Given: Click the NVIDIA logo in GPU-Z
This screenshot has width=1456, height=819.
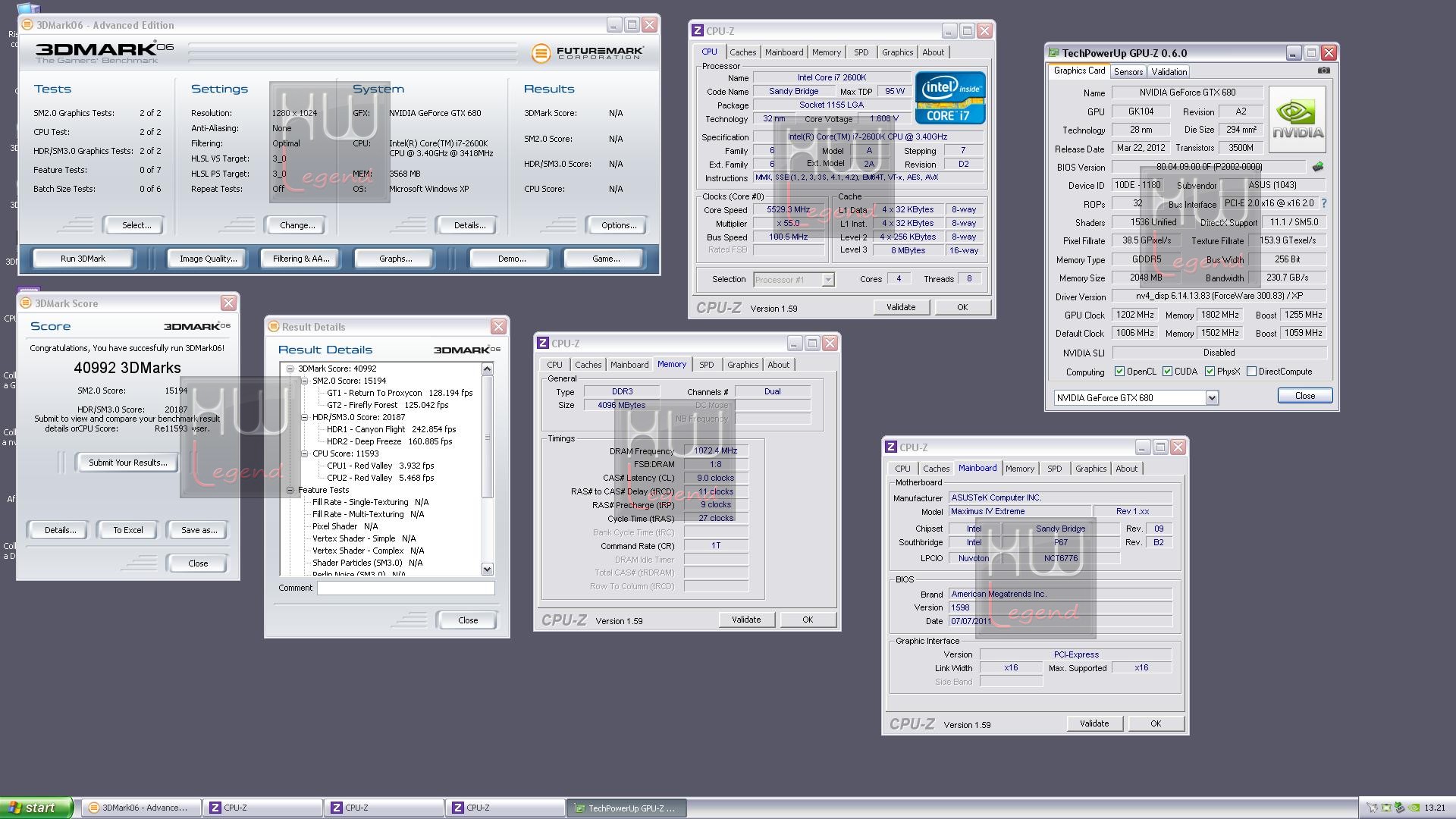Looking at the screenshot, I should 1298,118.
